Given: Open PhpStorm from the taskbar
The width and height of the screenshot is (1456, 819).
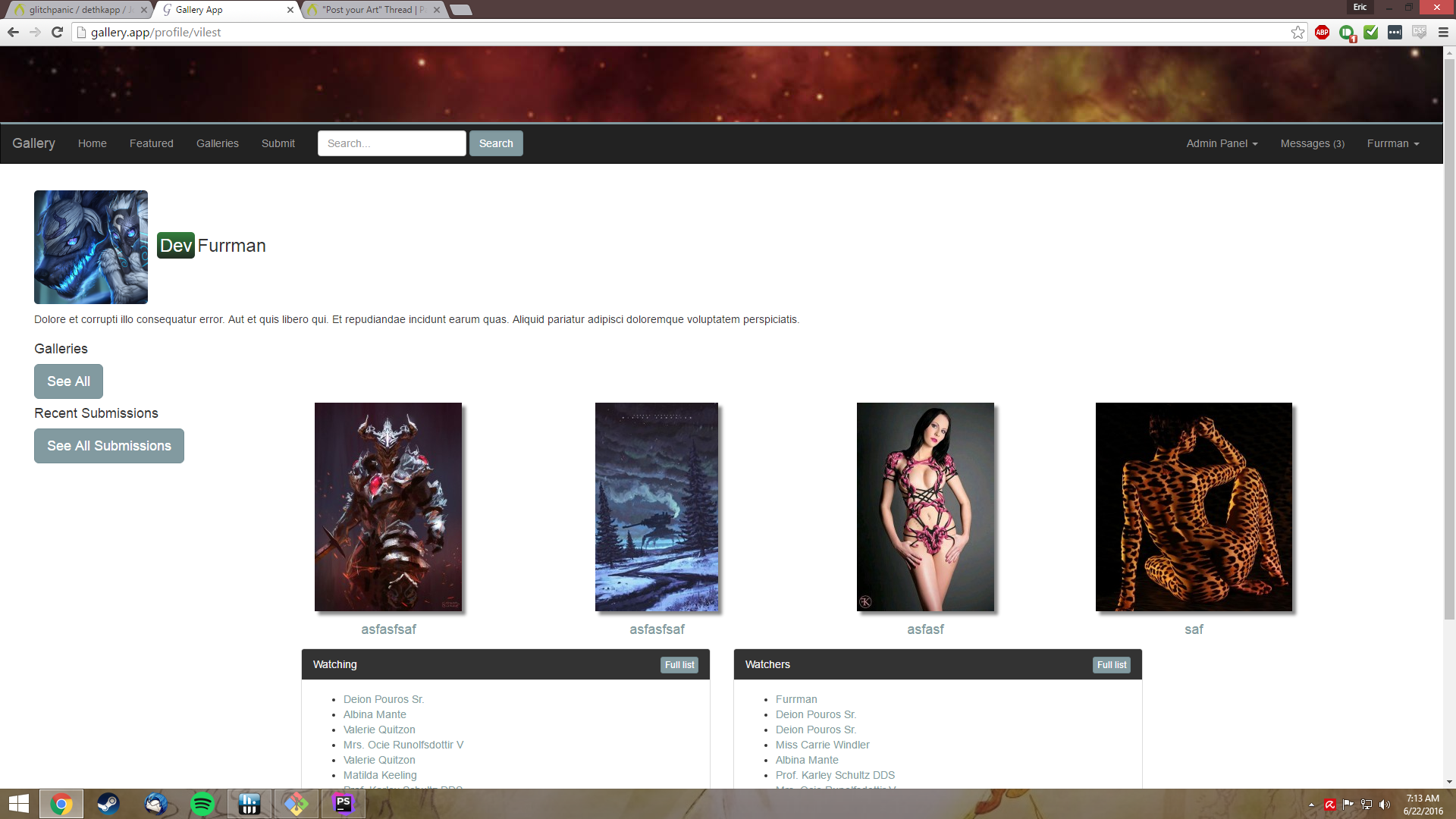Looking at the screenshot, I should click(344, 804).
